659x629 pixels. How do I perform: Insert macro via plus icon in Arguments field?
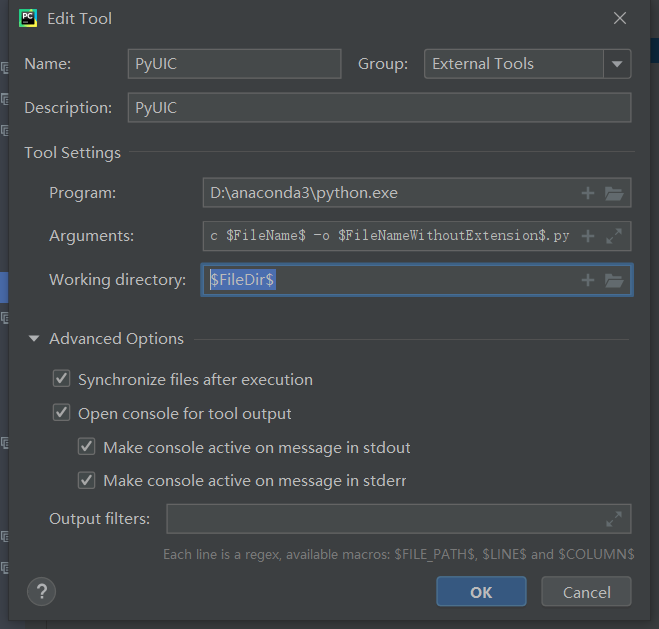point(588,236)
